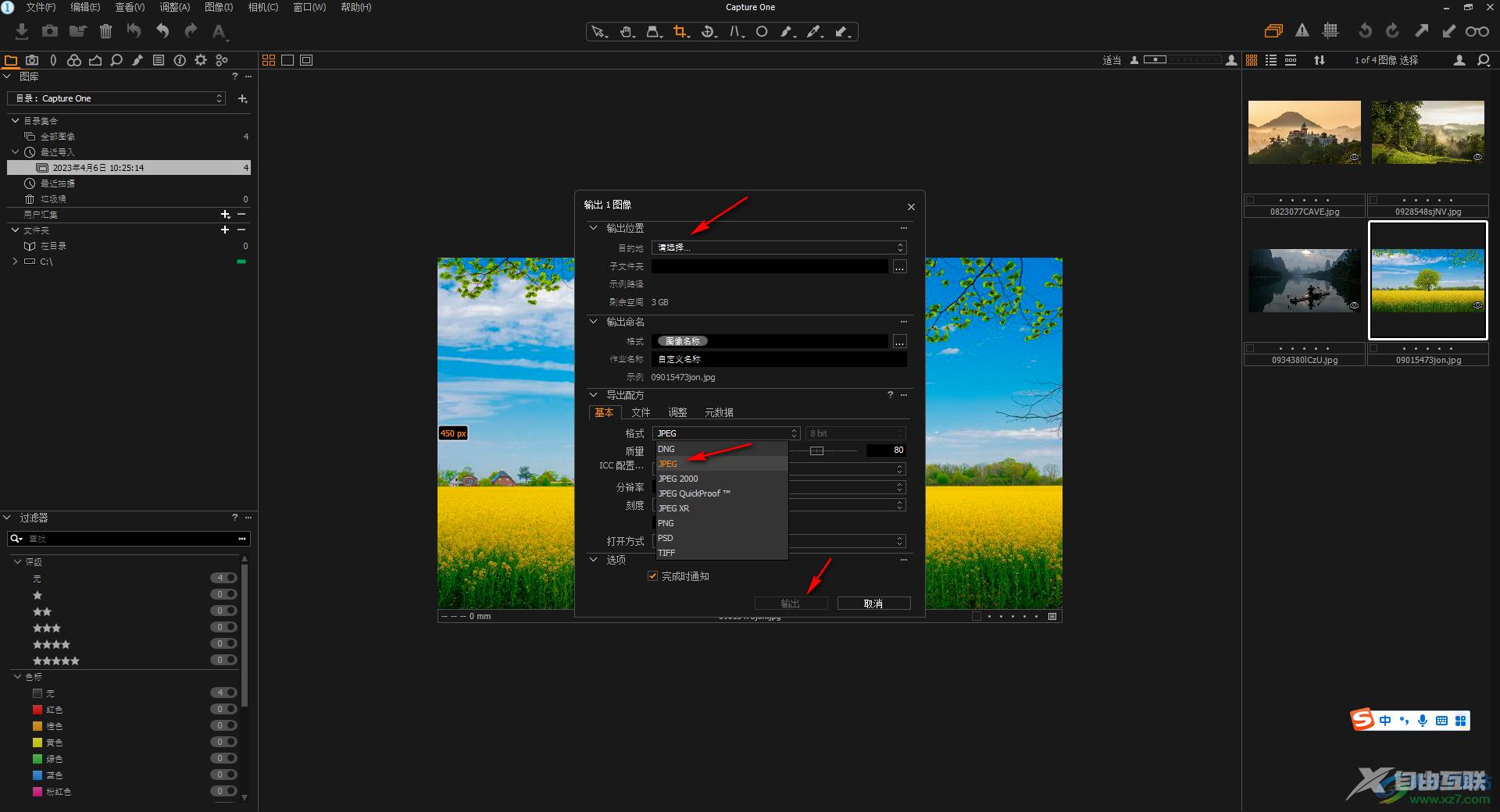Click the 作业名称 job name input field
The image size is (1500, 812).
point(779,359)
